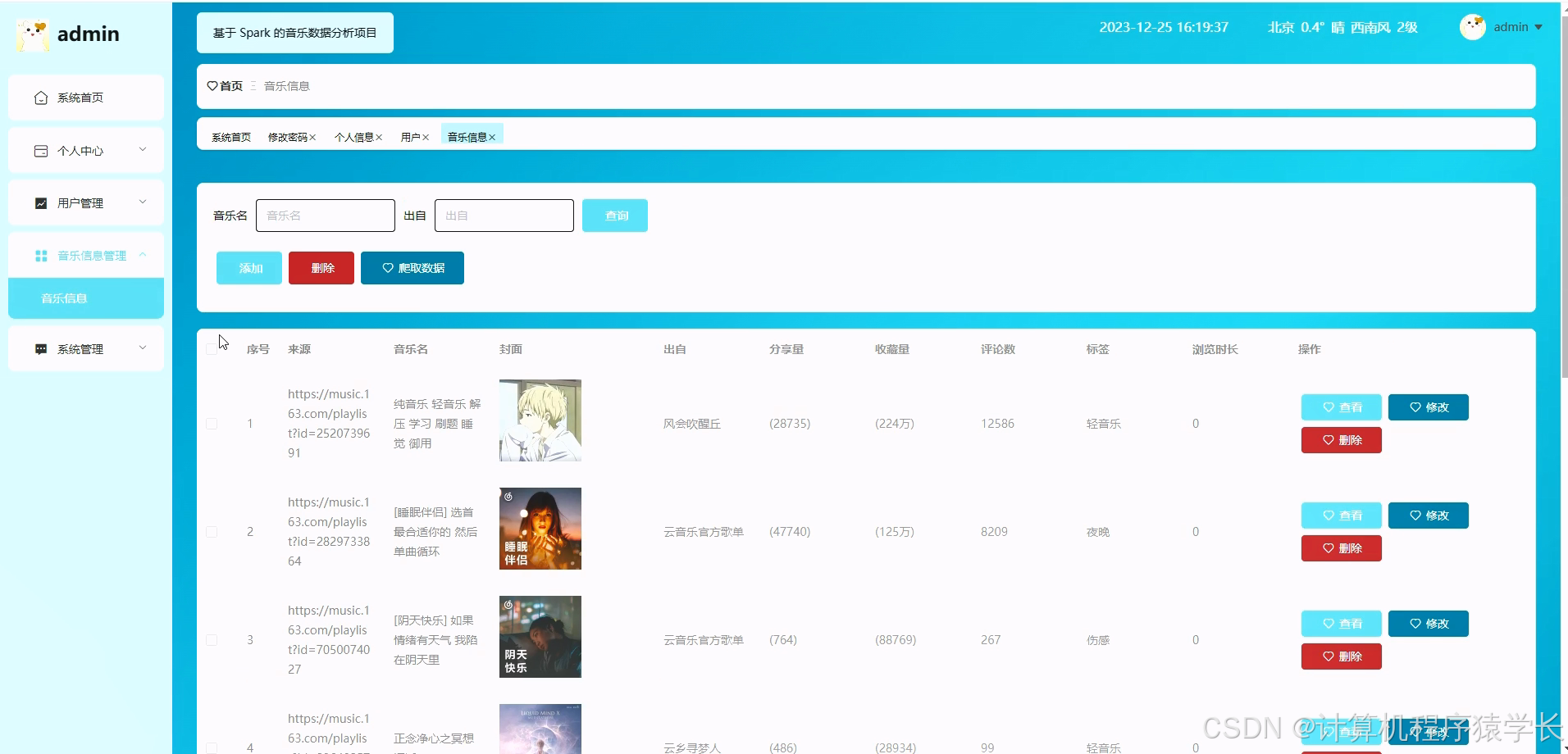Click the chat icon beside 系统管理

[x=41, y=349]
